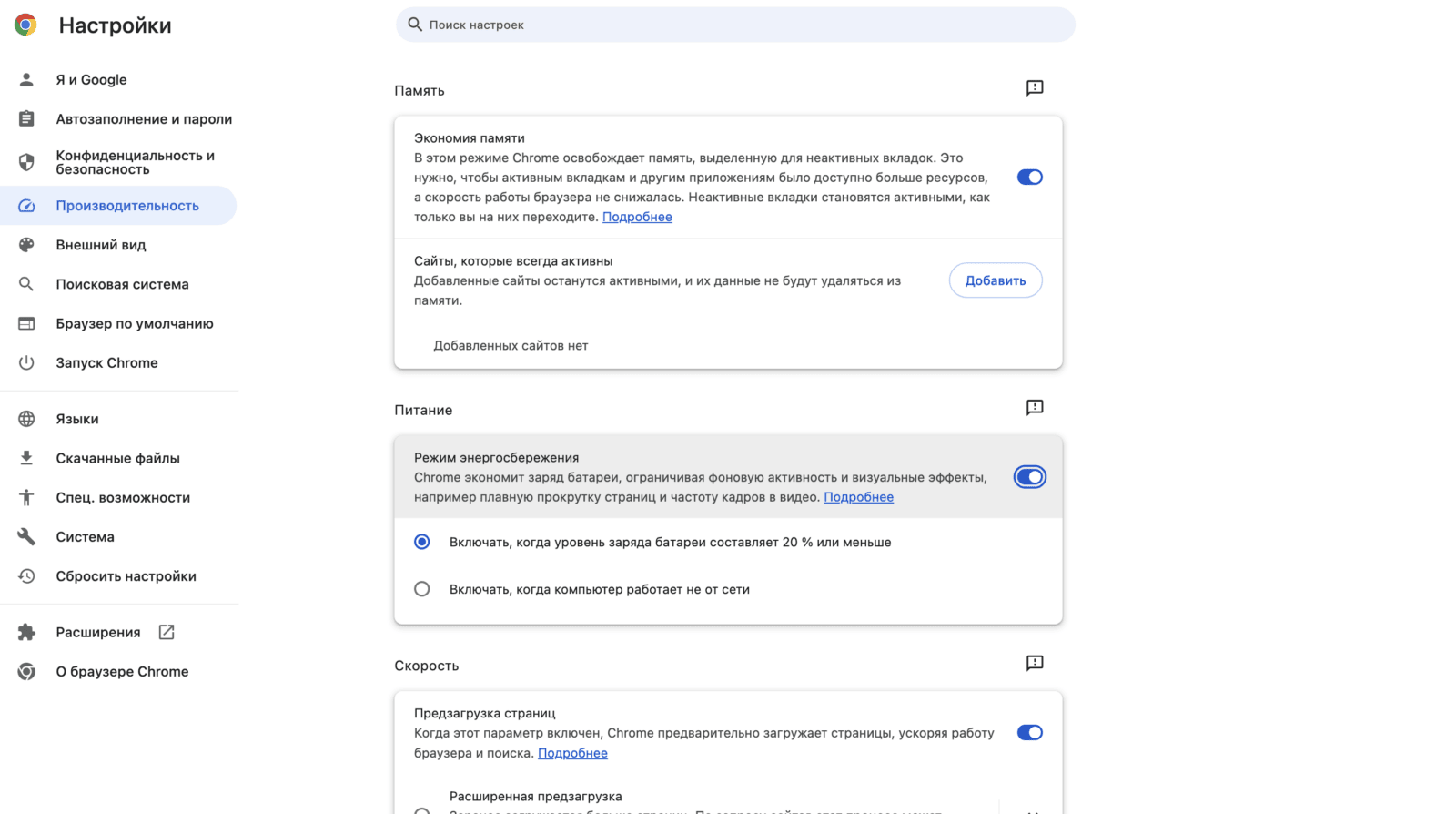
Task: Disable the Экономия памяти toggle
Action: tap(1029, 178)
